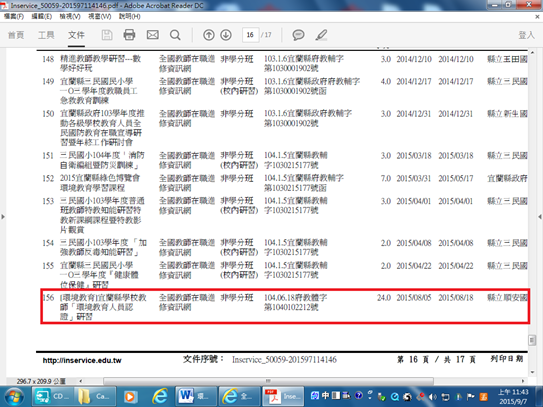The width and height of the screenshot is (543, 407).
Task: Send file by email envelope icon
Action: point(152,35)
